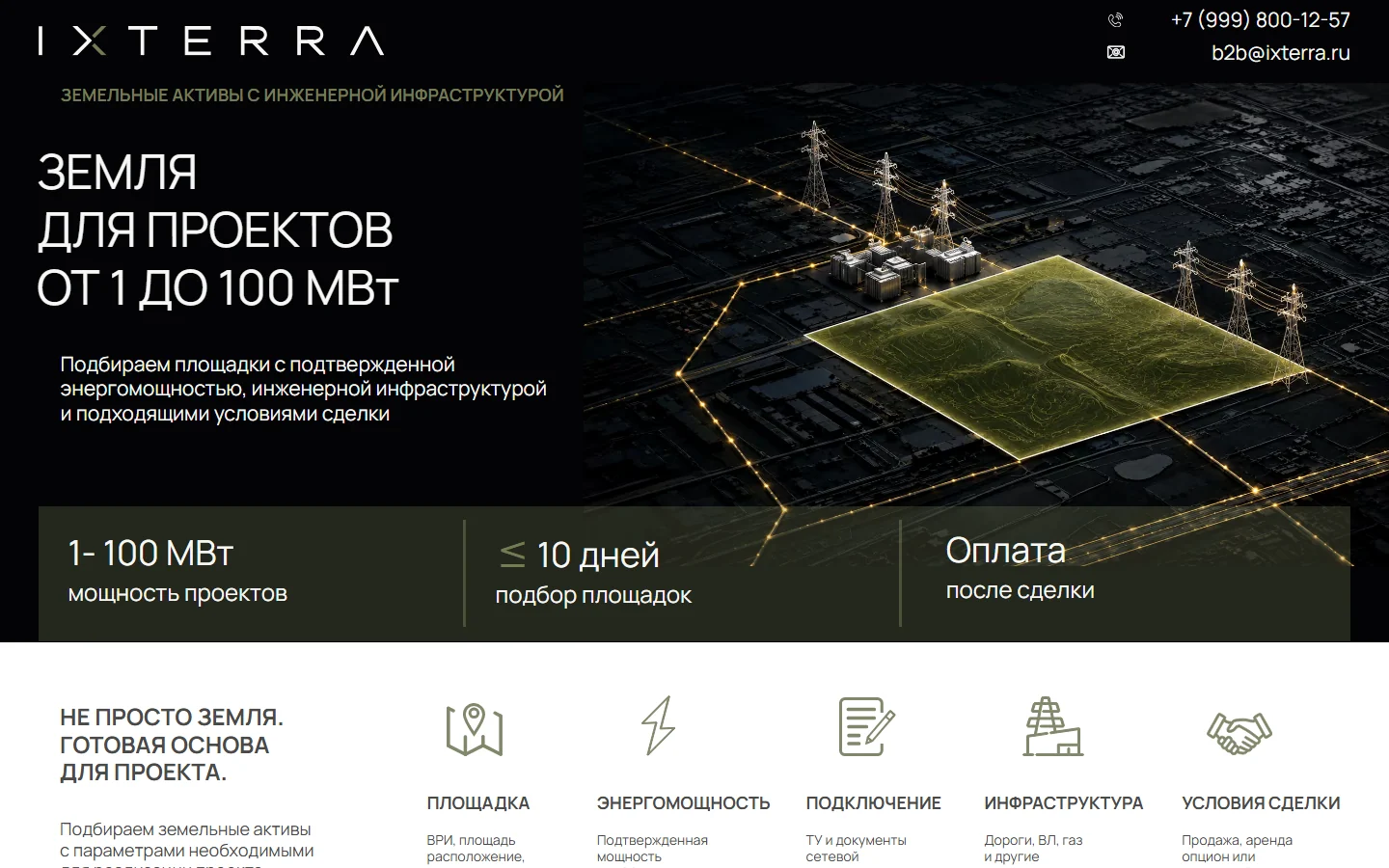Click the email envelope icon
Screen dimensions: 1389x868
[x=1116, y=52]
